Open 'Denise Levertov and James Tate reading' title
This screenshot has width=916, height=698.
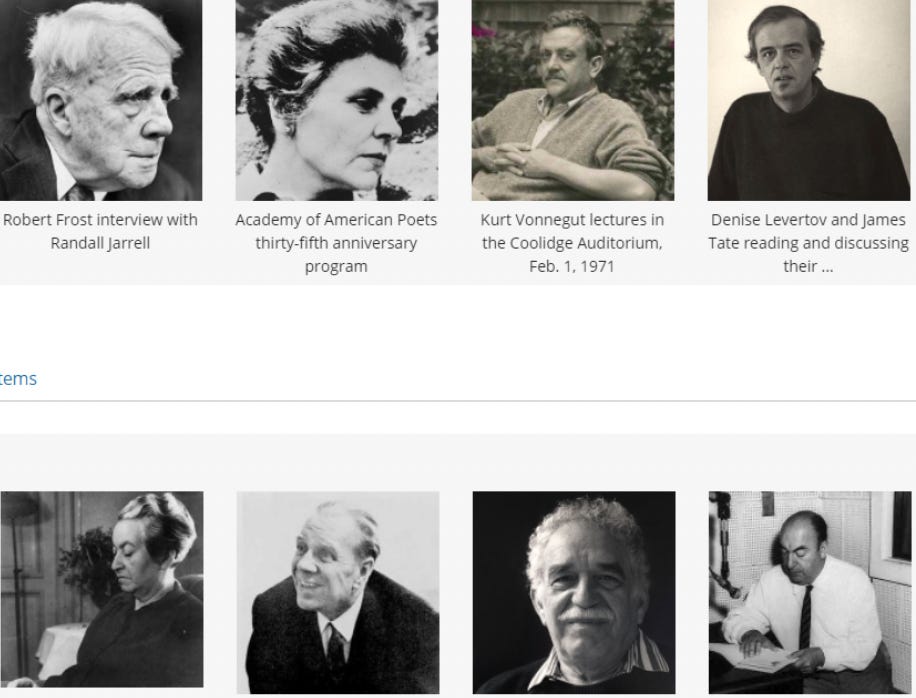809,243
